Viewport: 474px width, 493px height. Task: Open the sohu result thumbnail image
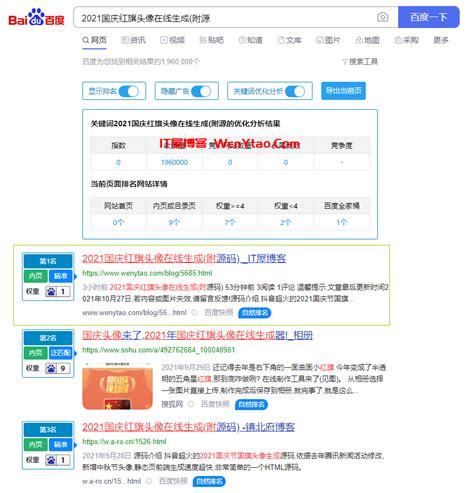pos(118,386)
